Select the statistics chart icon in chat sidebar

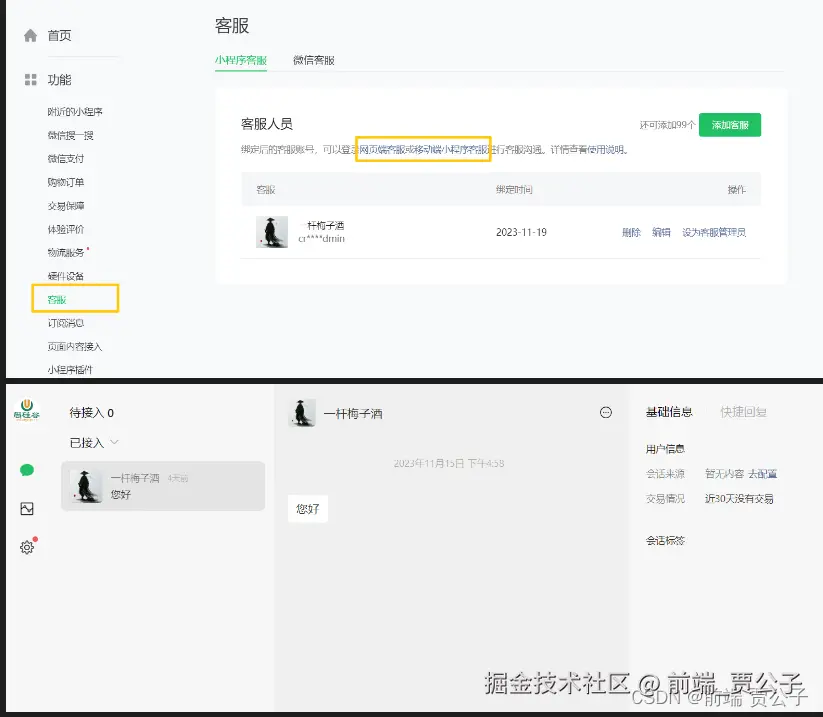point(26,508)
